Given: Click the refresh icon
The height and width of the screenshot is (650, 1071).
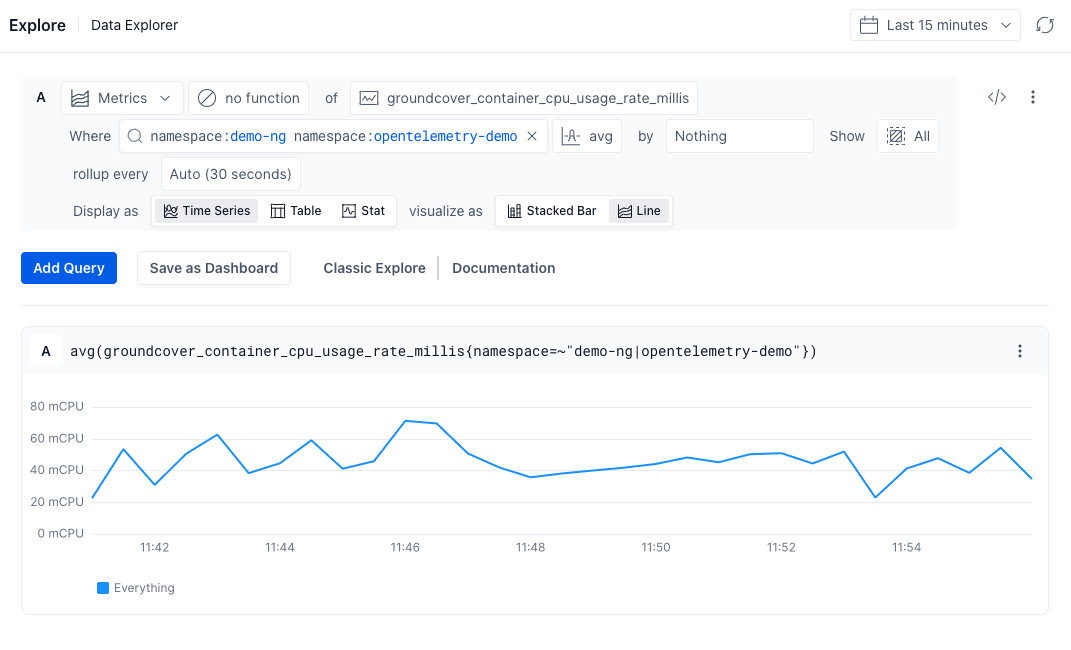Looking at the screenshot, I should coord(1045,25).
